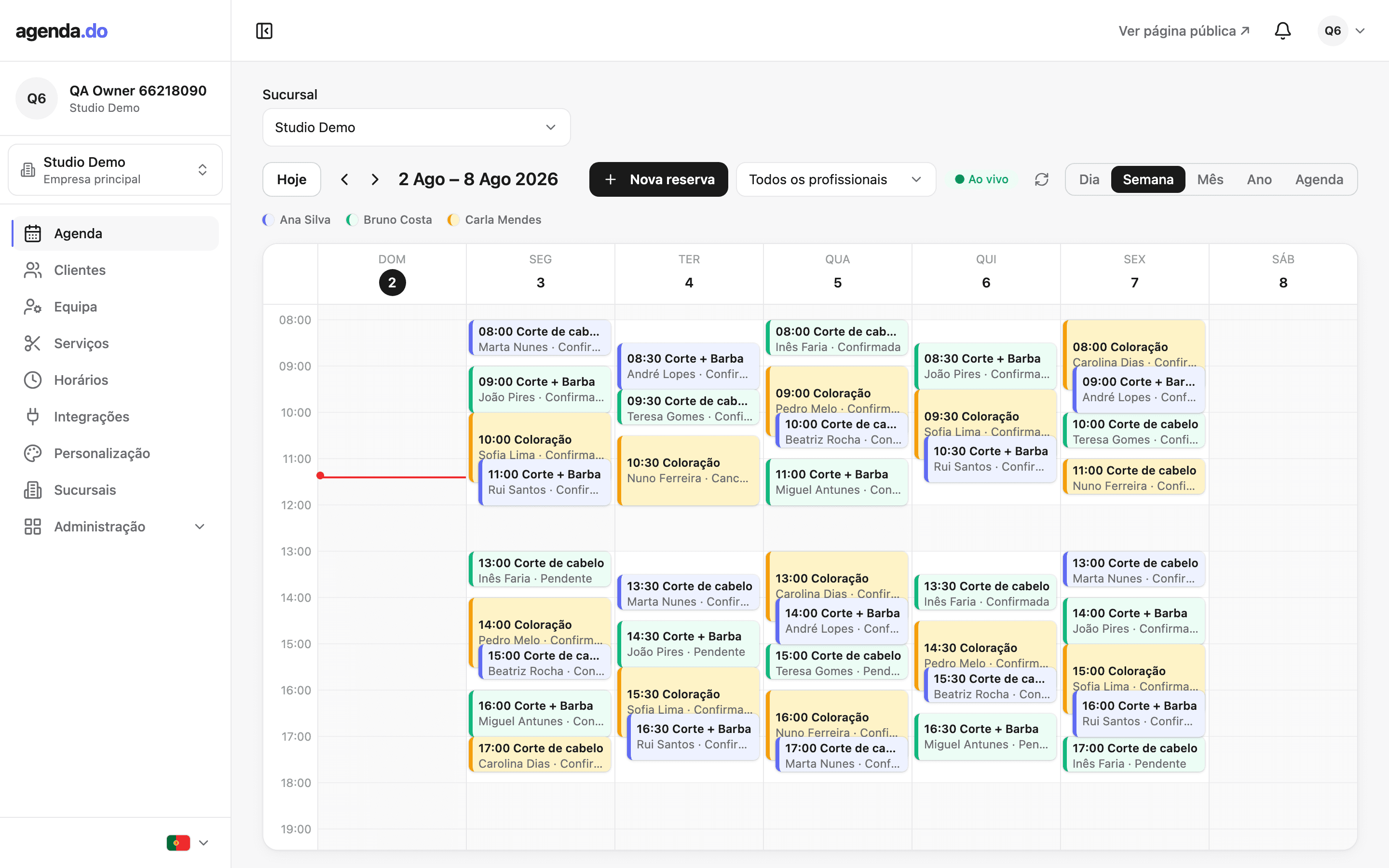Open the Q6 account menu top right
The width and height of the screenshot is (1389, 868).
[1342, 31]
